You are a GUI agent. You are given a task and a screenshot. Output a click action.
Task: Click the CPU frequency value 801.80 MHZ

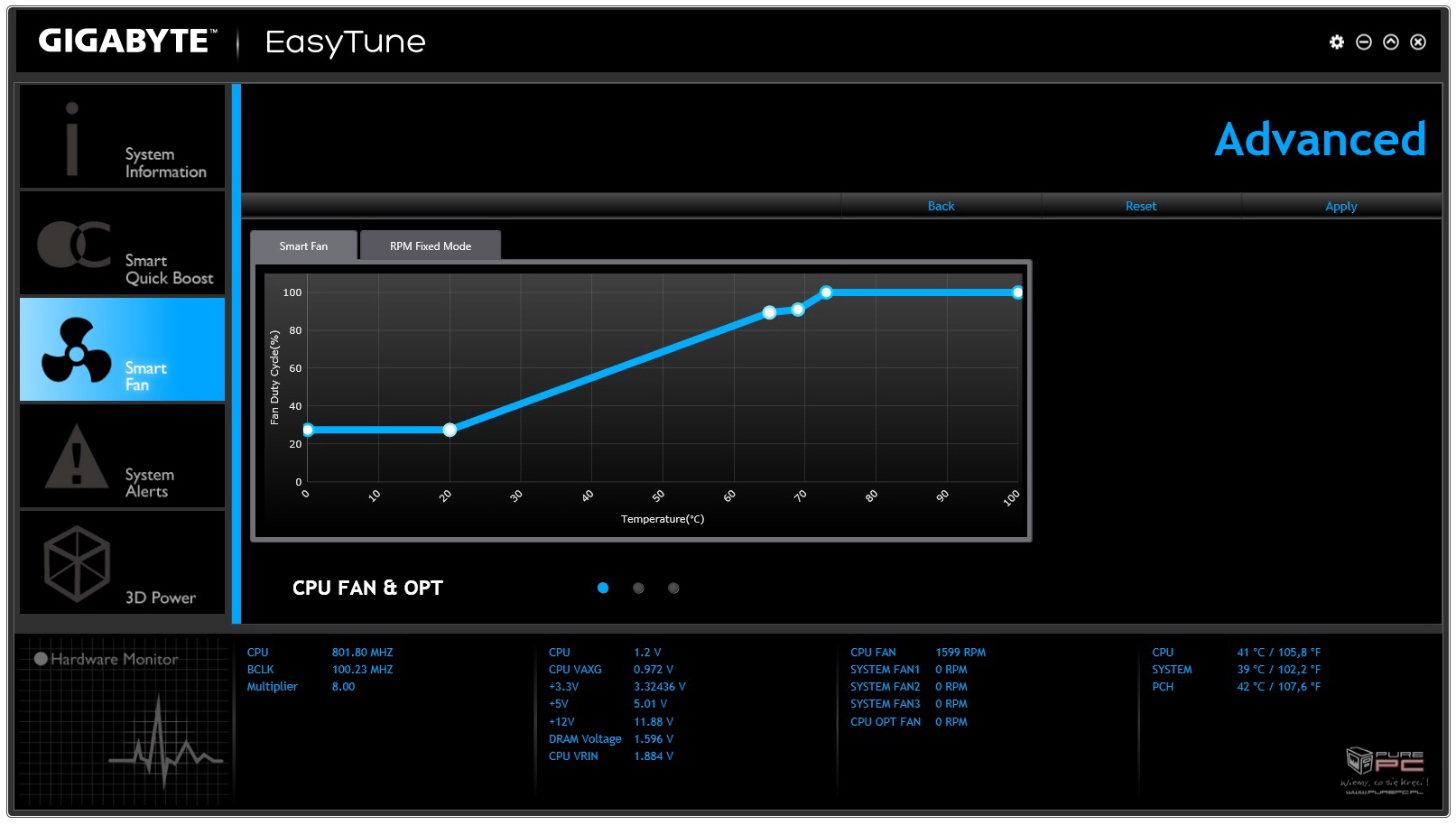[362, 652]
